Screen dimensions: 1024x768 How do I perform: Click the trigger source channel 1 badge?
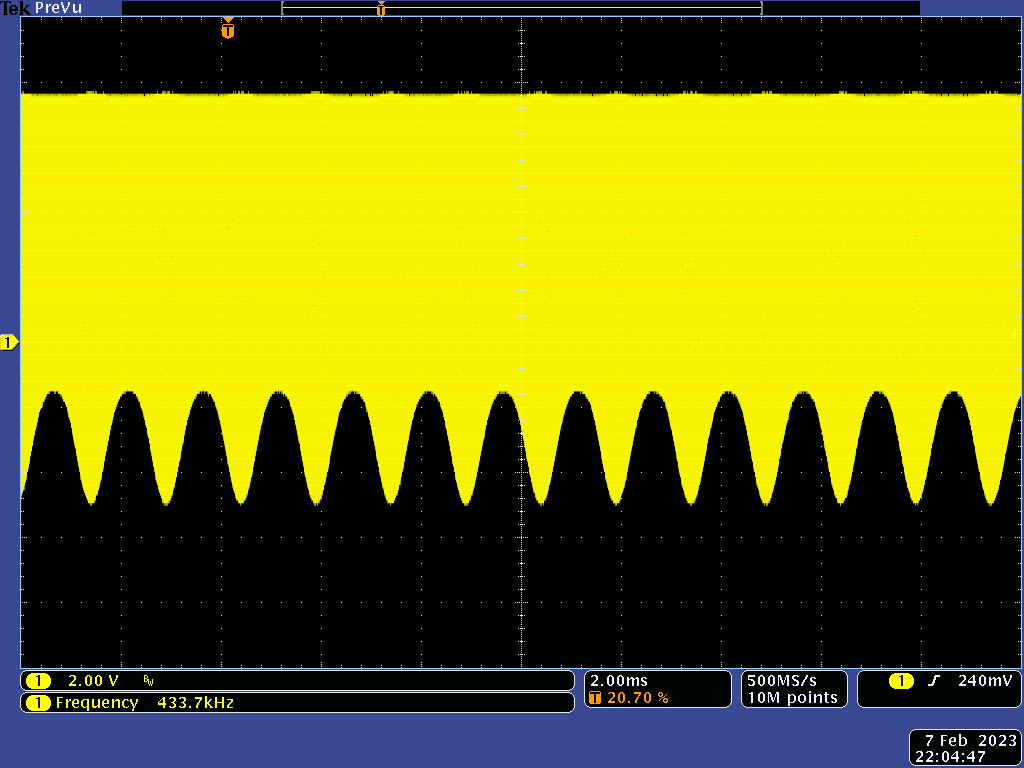point(901,681)
